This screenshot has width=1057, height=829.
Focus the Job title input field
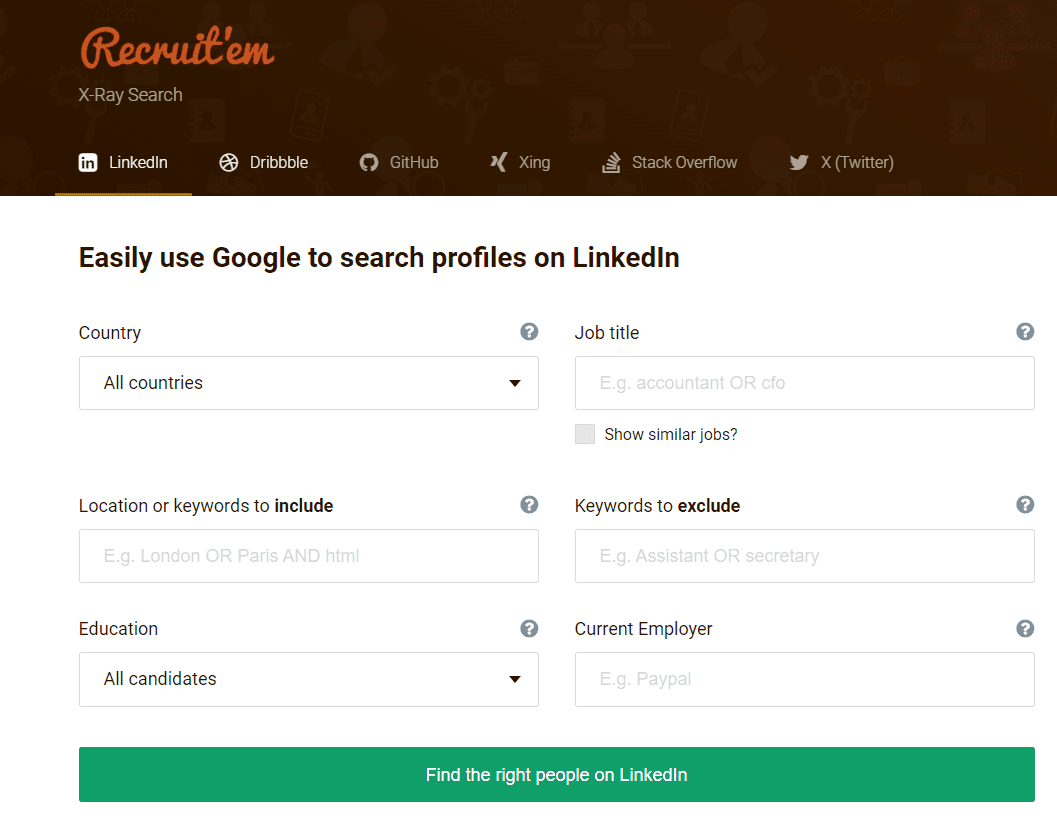[804, 383]
